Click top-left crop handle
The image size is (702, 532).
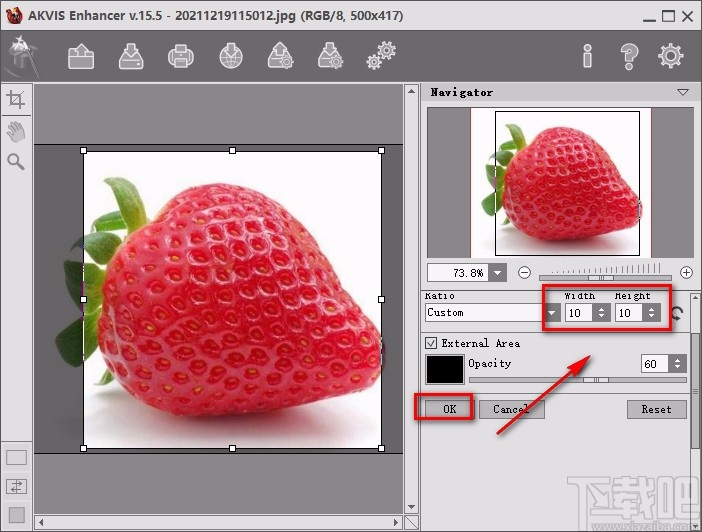click(x=83, y=150)
